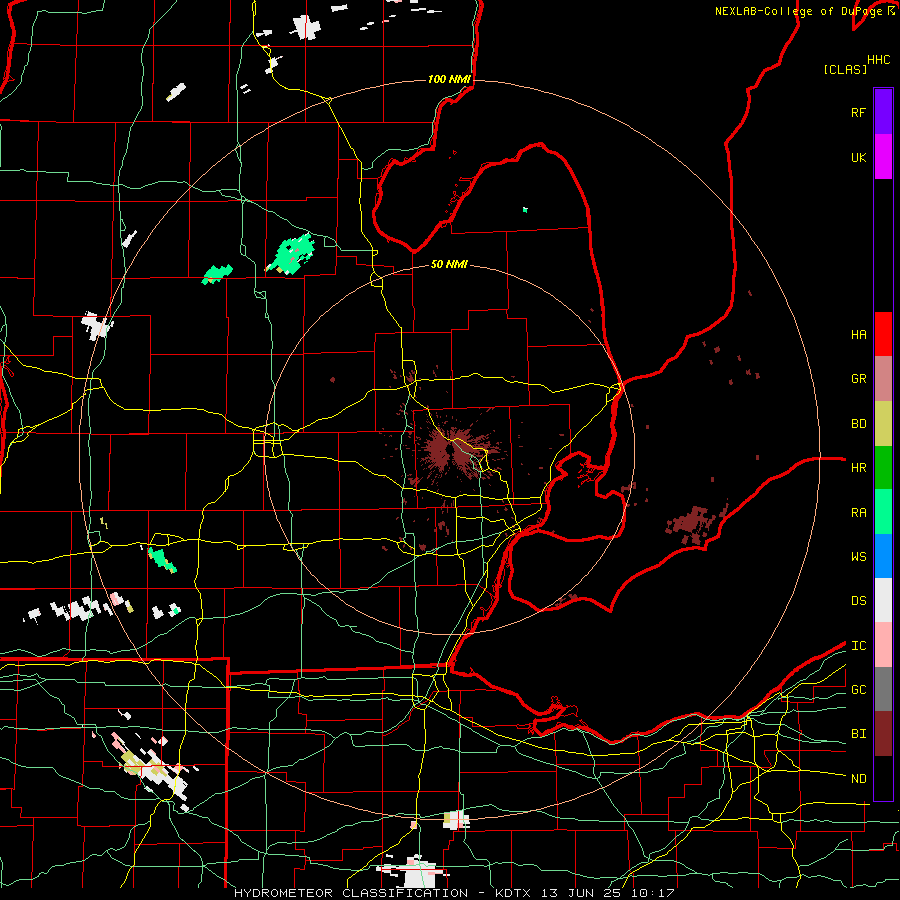Click the GC legend label
The height and width of the screenshot is (900, 900).
858,690
